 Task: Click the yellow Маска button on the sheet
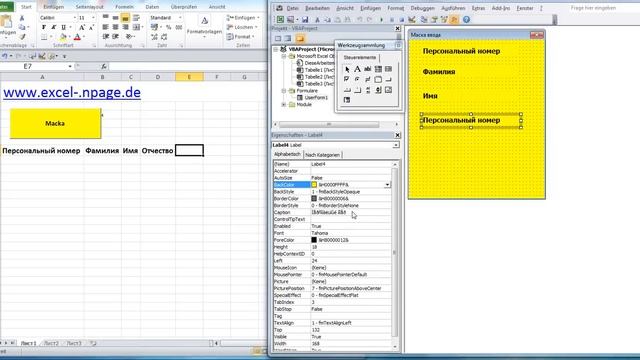[x=55, y=123]
